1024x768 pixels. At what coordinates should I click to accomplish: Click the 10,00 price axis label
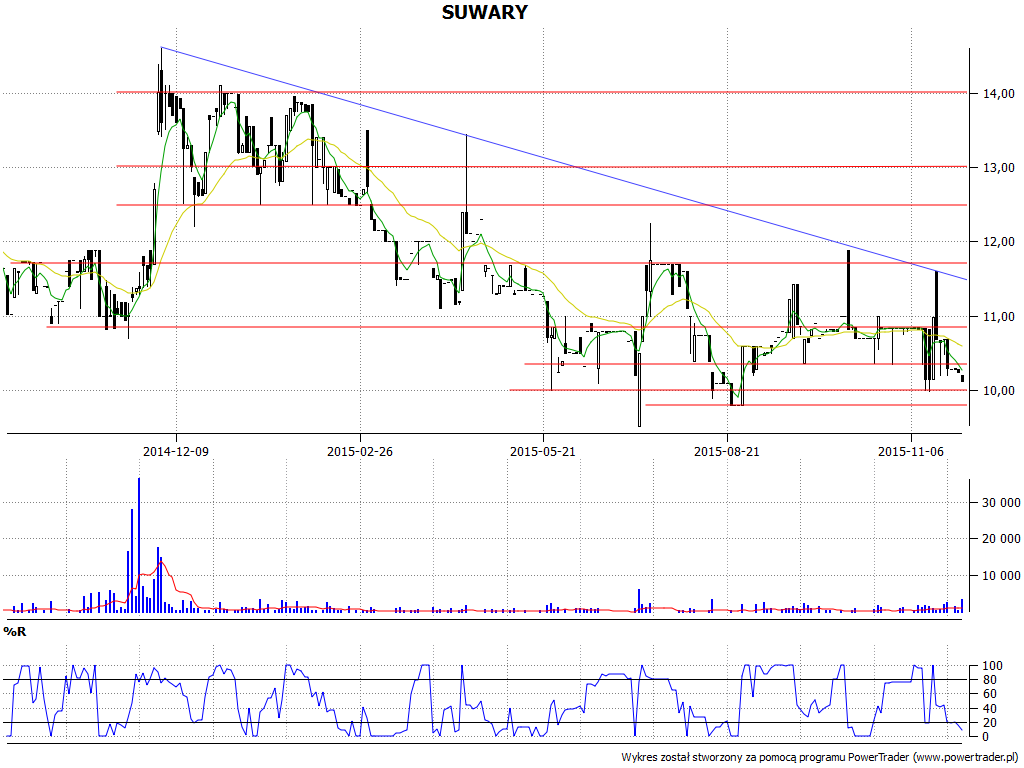pos(999,391)
